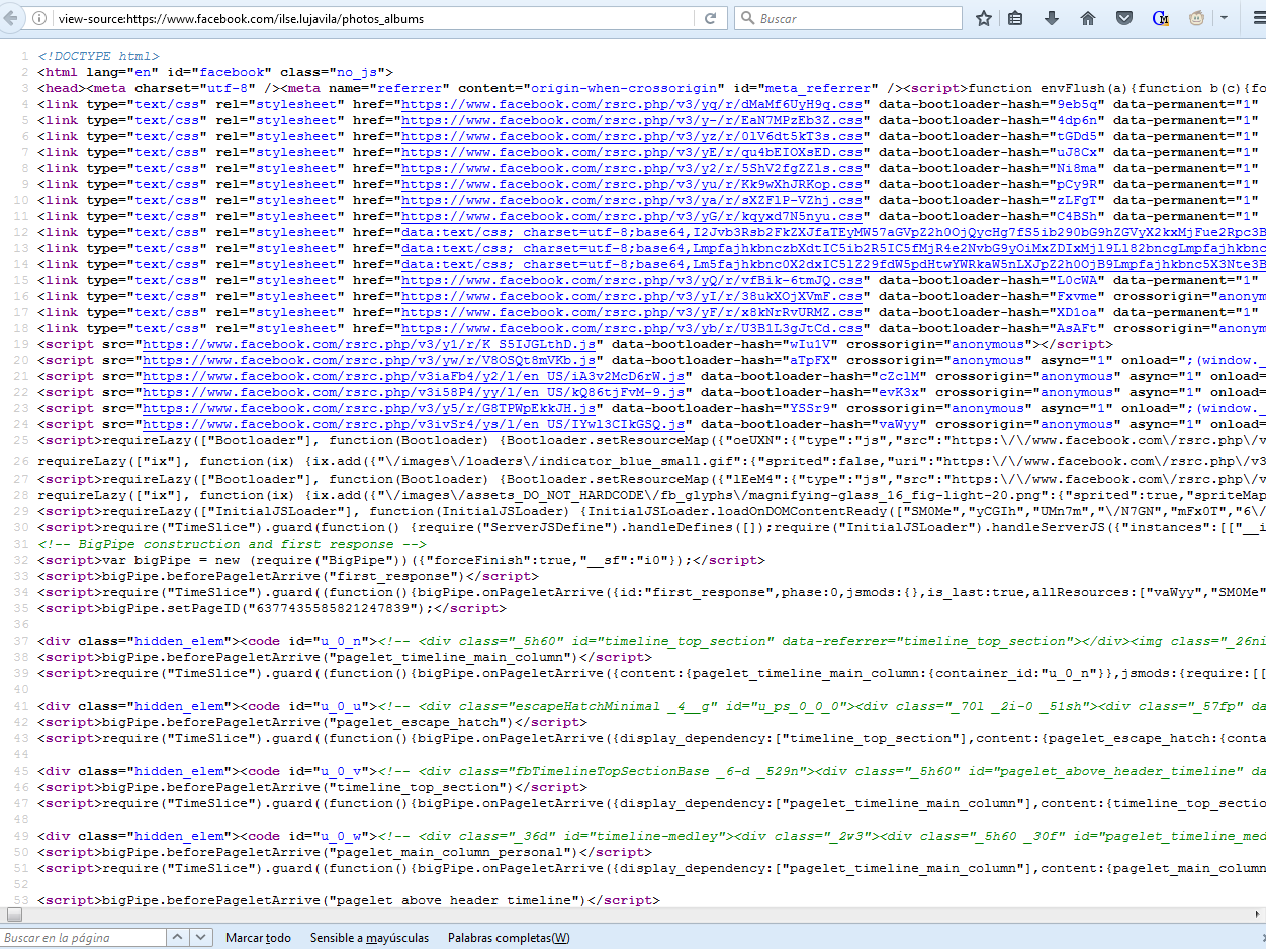
Task: Open the V8OSQt8mVKb.js script link
Action: coord(369,360)
